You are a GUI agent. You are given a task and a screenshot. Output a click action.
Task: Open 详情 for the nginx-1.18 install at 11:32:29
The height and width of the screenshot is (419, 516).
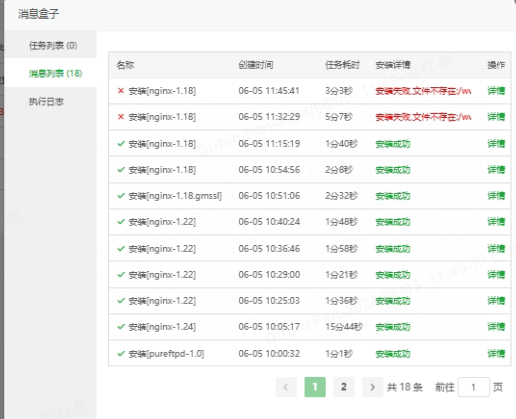point(496,117)
